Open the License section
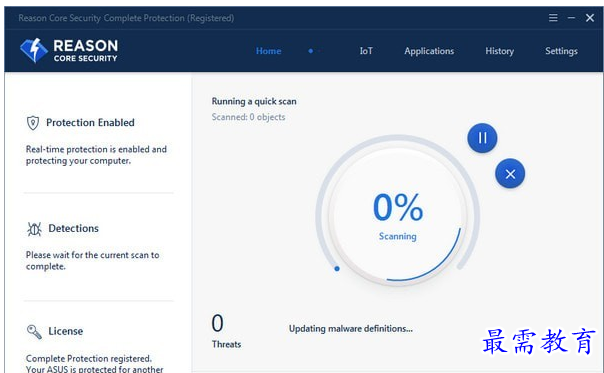The image size is (604, 373). (65, 331)
